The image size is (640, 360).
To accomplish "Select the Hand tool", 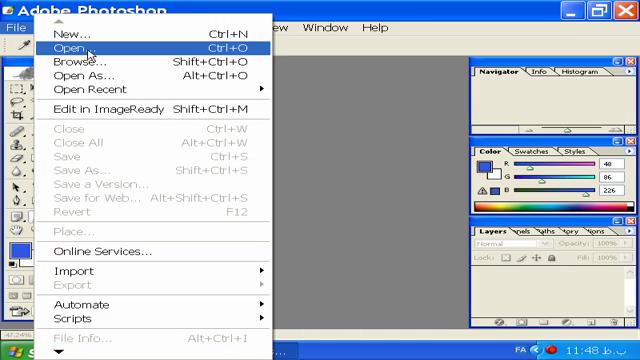I will point(16,230).
